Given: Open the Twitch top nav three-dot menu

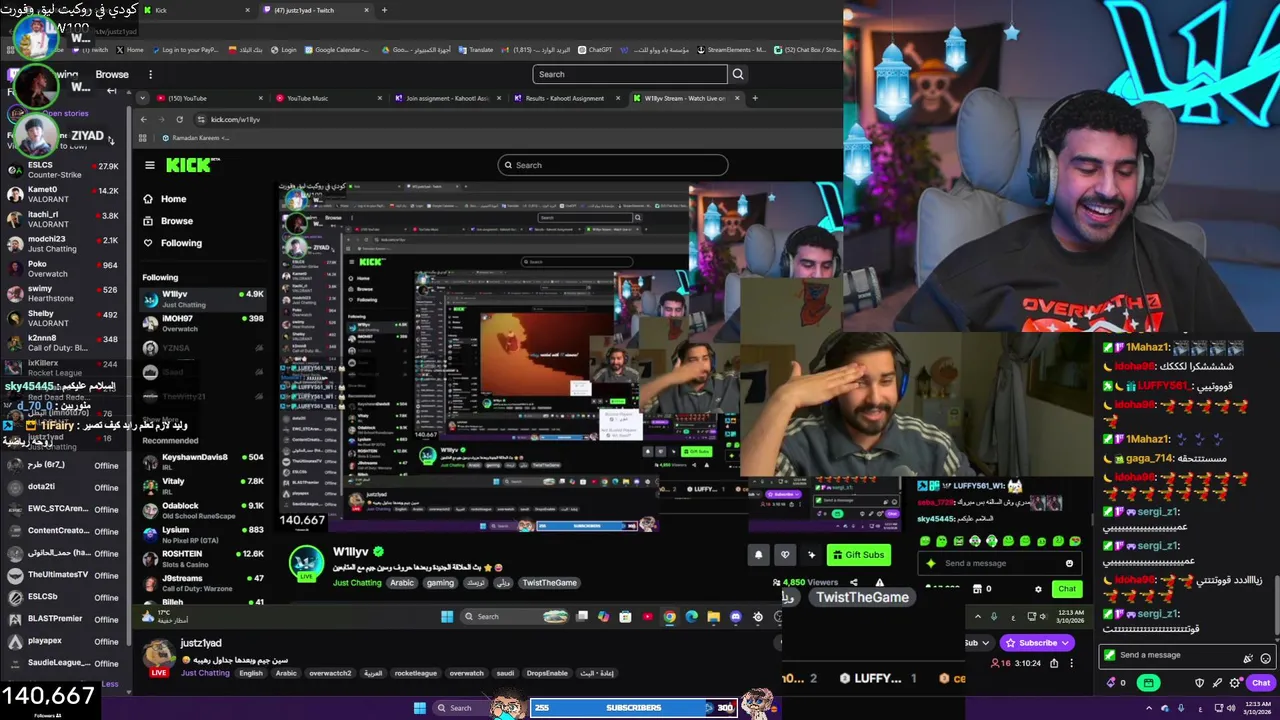Looking at the screenshot, I should (x=150, y=74).
